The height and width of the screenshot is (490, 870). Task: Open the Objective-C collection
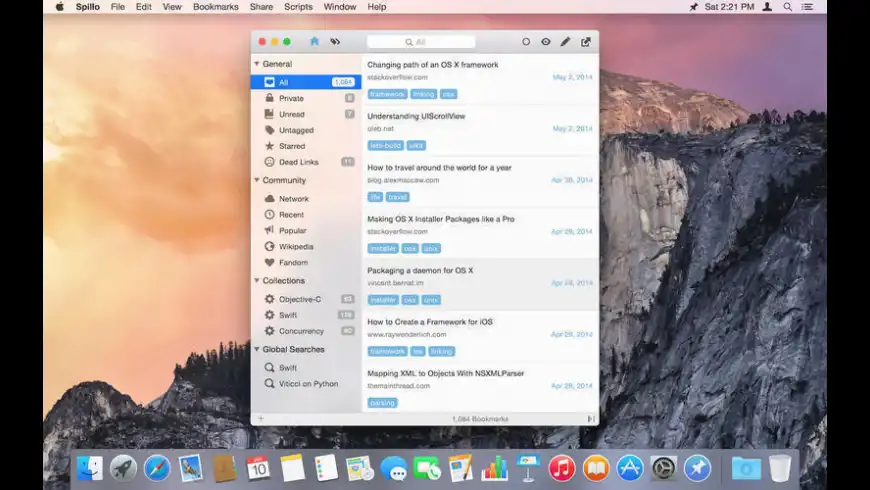300,299
